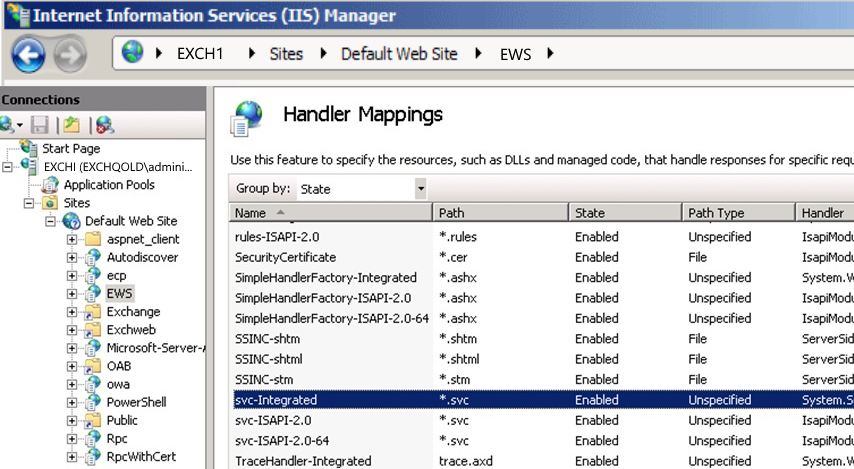Click the Delete Connection icon in Connections toolbar
The width and height of the screenshot is (854, 469).
[105, 125]
